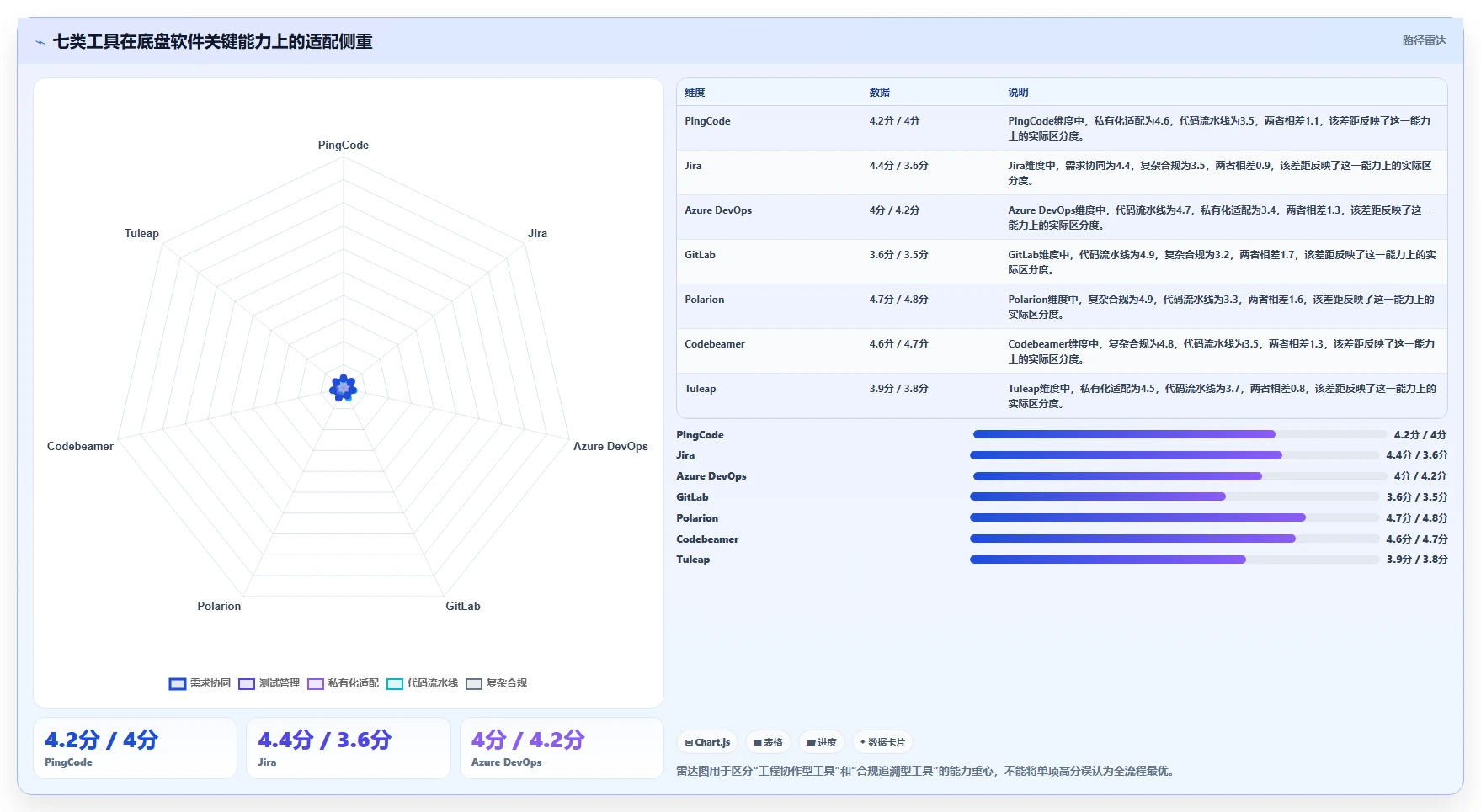Open the Jira stat card showing 4.4分 / 3.6分
Viewport: 1481px width, 812px height.
point(349,748)
